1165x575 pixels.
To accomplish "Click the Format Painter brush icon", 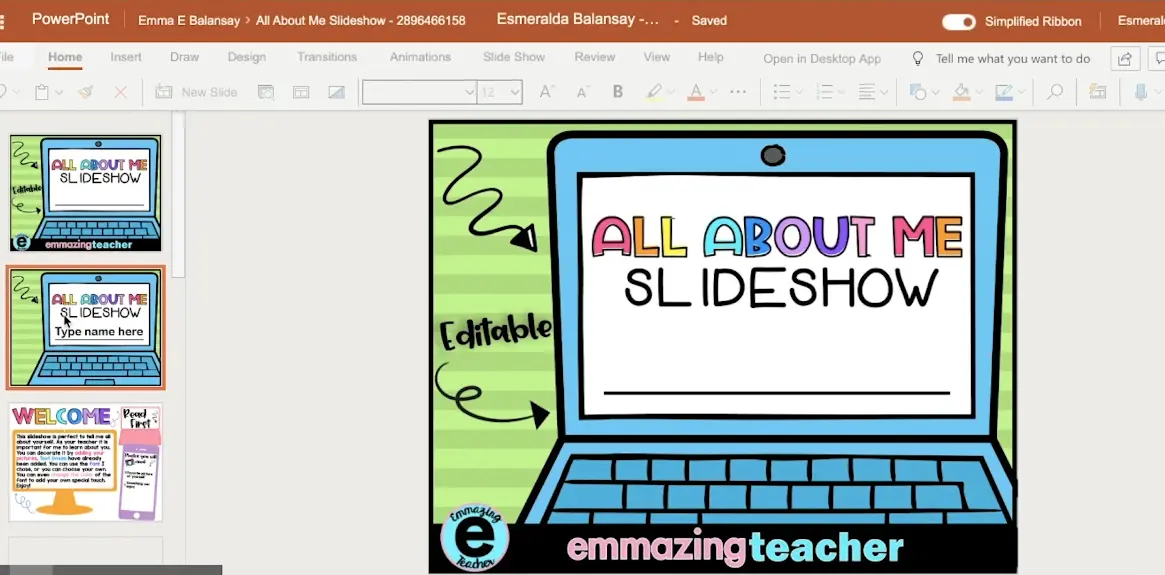I will click(86, 92).
